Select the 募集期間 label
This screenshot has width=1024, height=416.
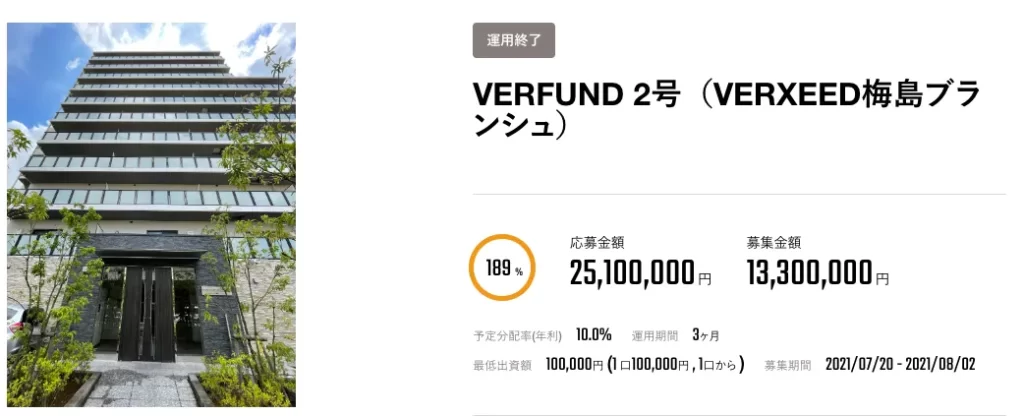click(789, 365)
